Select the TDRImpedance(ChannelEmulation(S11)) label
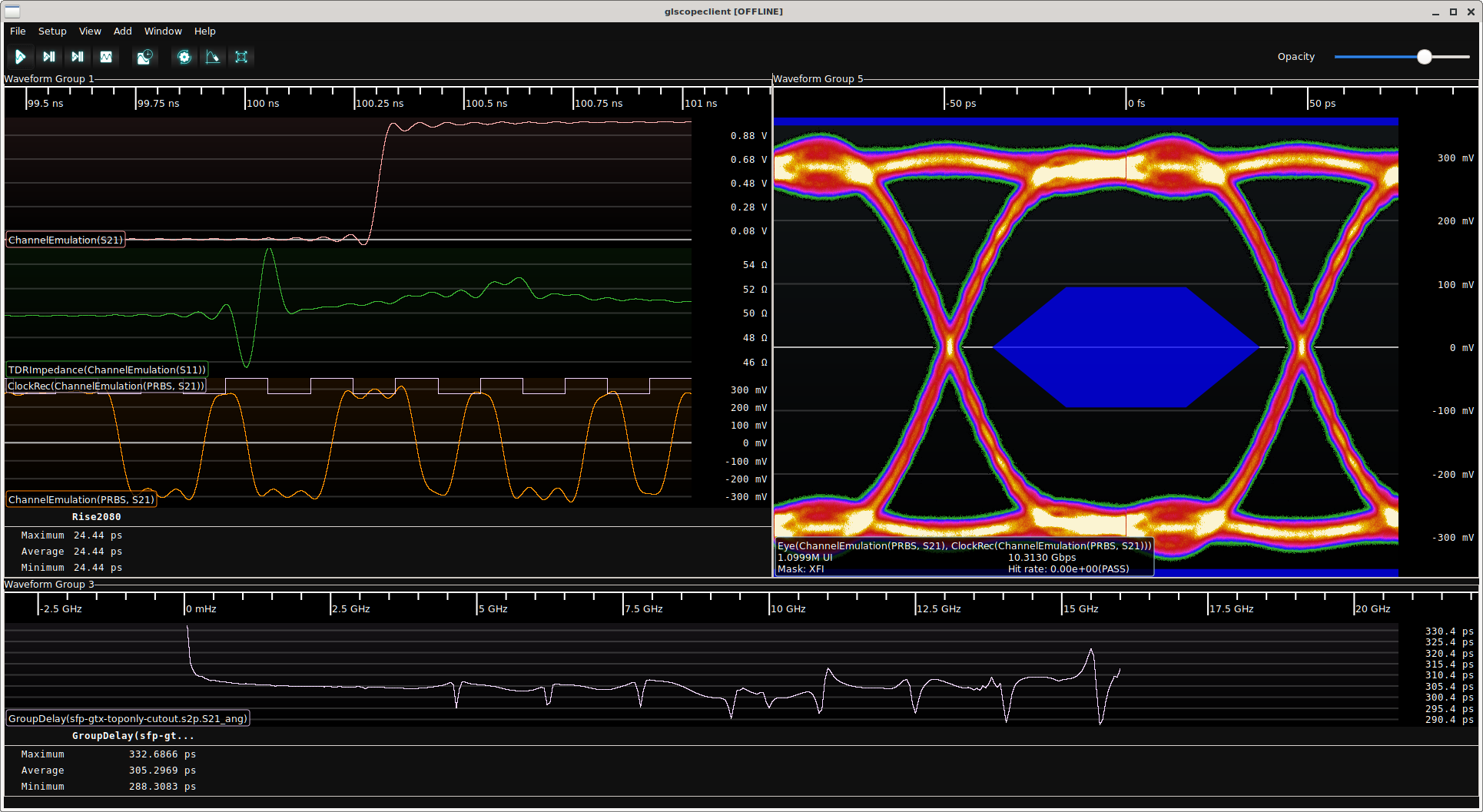Screen dimensions: 1483x812 [107, 370]
